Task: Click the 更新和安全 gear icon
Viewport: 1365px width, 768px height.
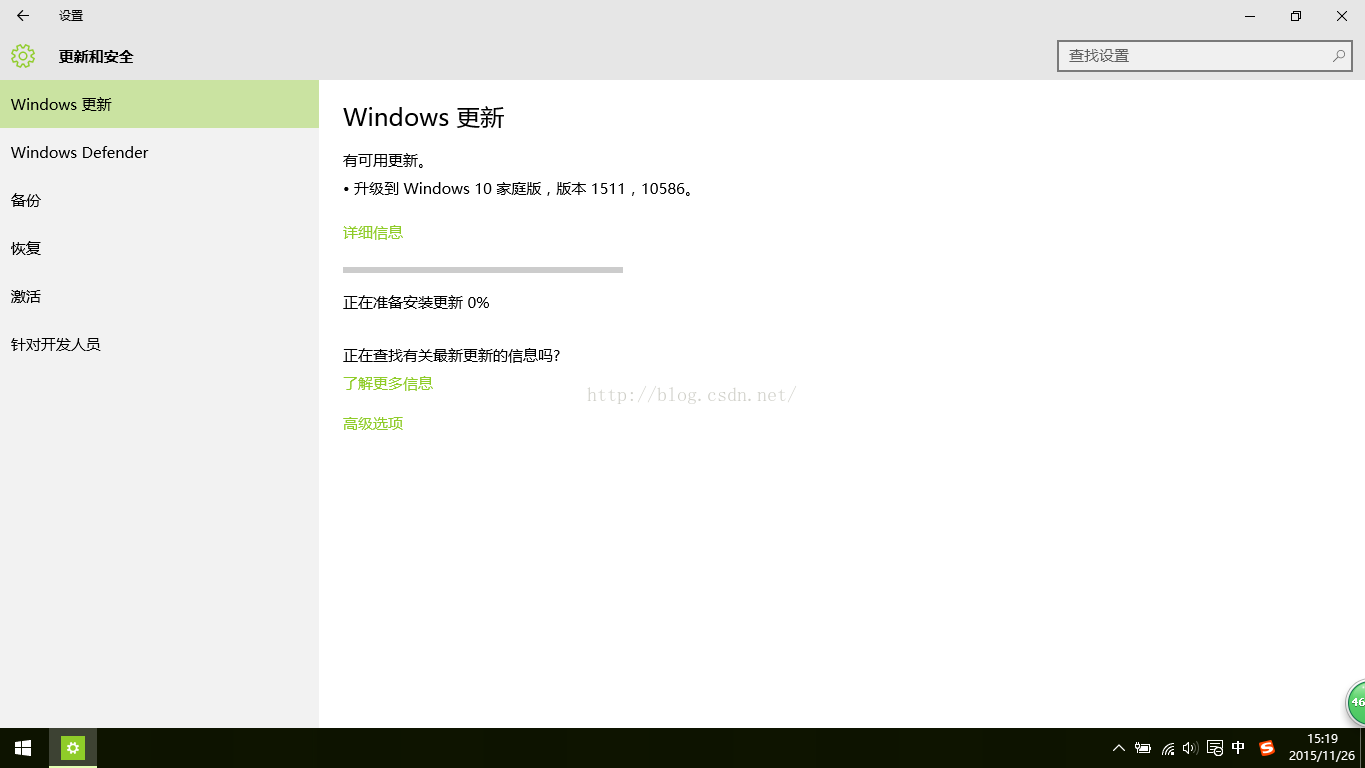Action: [x=23, y=56]
